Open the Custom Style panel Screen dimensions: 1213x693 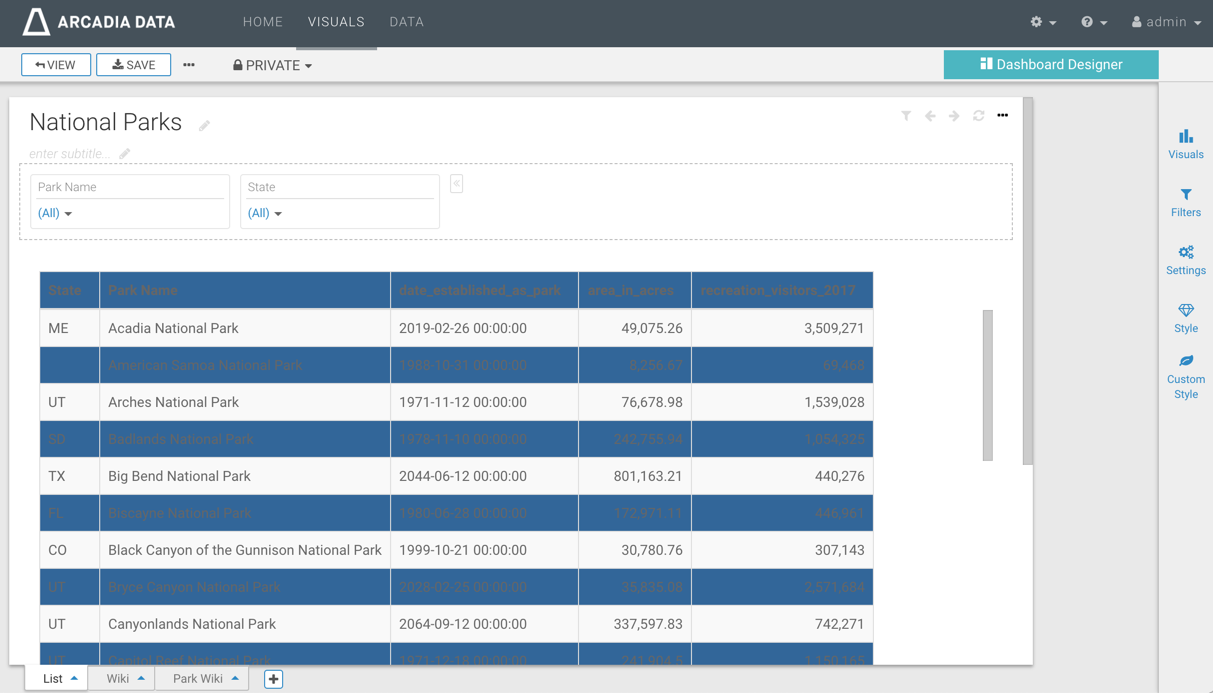tap(1185, 376)
